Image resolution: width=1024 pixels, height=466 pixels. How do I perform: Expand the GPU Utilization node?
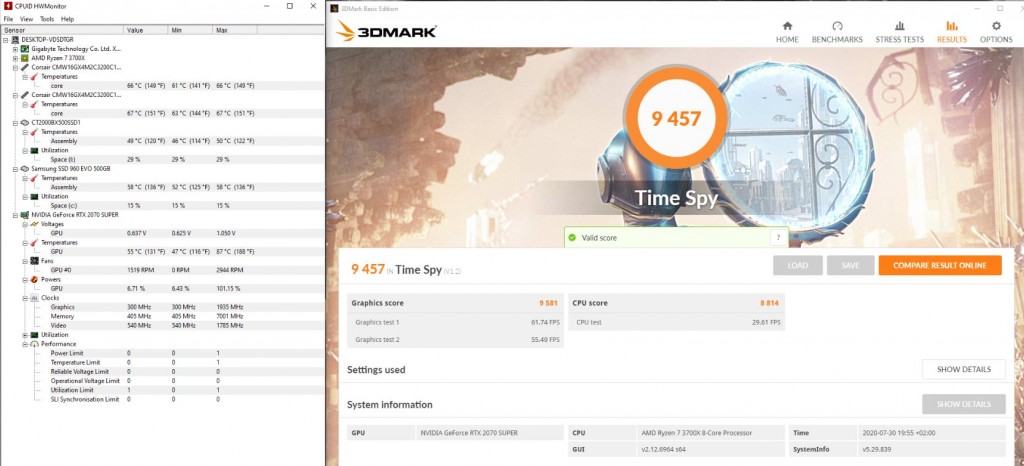(25, 334)
